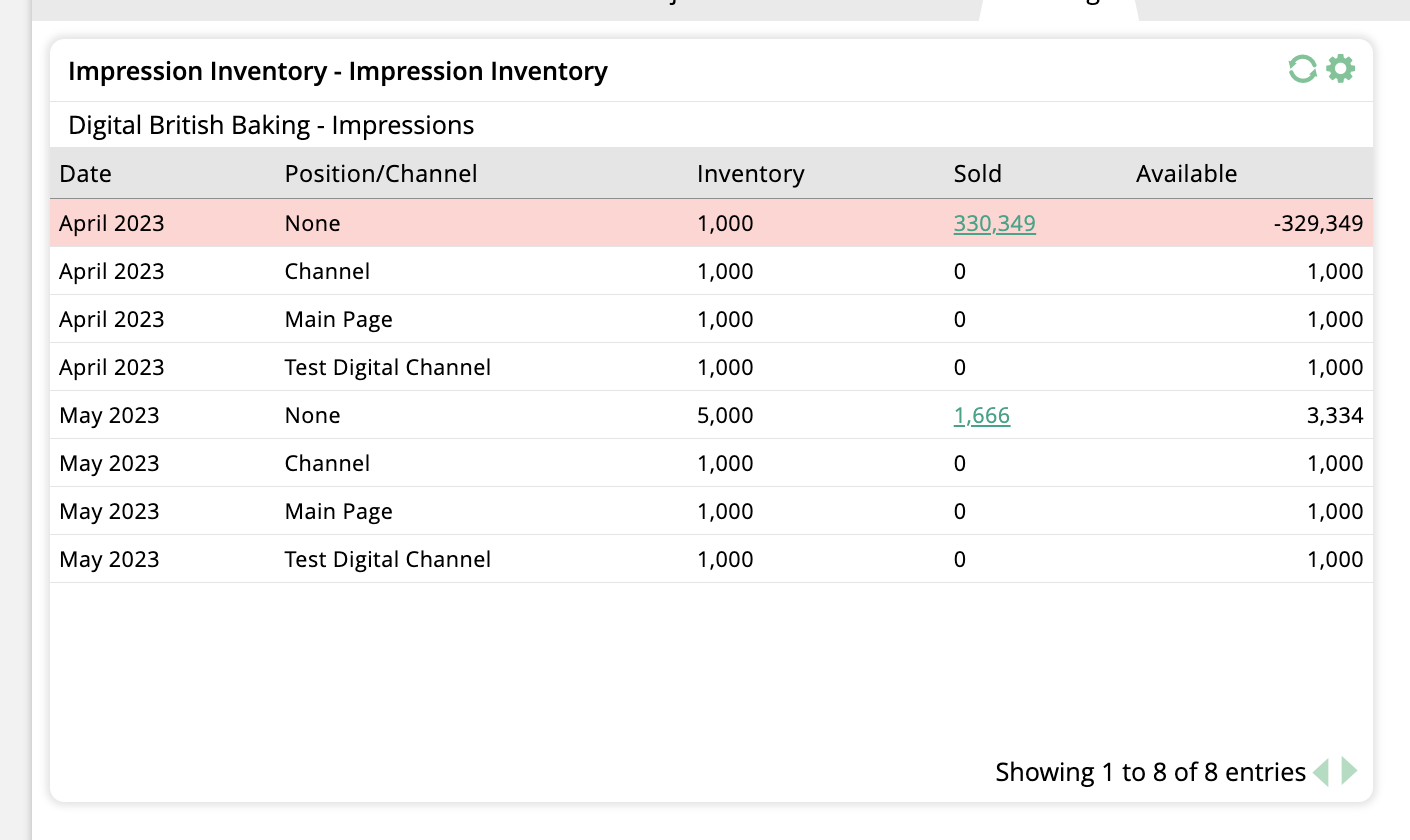The height and width of the screenshot is (840, 1410).
Task: Select April 2023 Test Digital Channel row
Action: click(x=387, y=367)
